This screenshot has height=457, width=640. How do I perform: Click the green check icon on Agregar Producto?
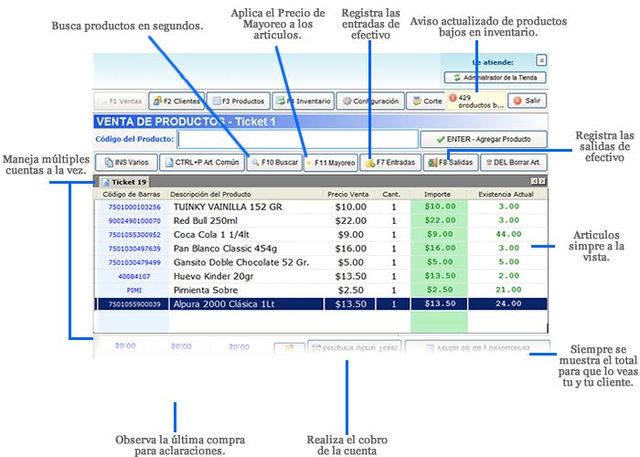coord(440,139)
